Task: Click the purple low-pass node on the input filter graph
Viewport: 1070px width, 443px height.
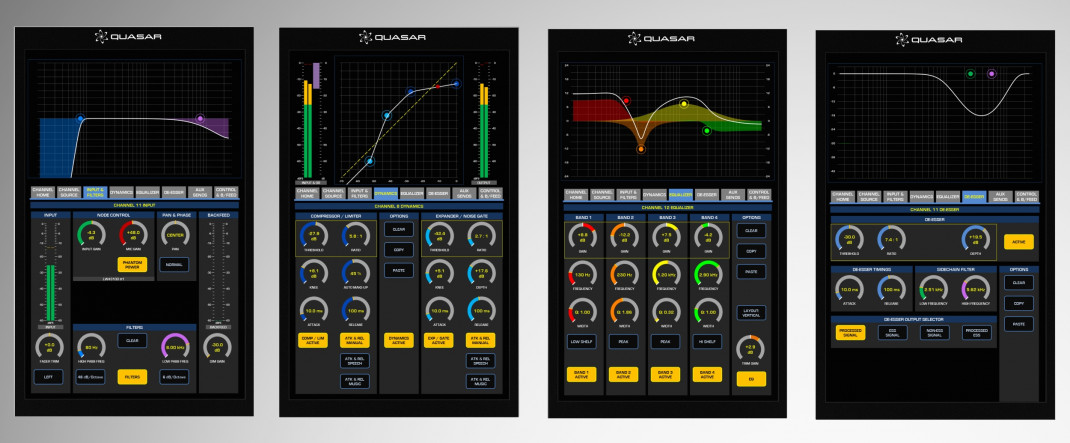Action: [x=200, y=119]
